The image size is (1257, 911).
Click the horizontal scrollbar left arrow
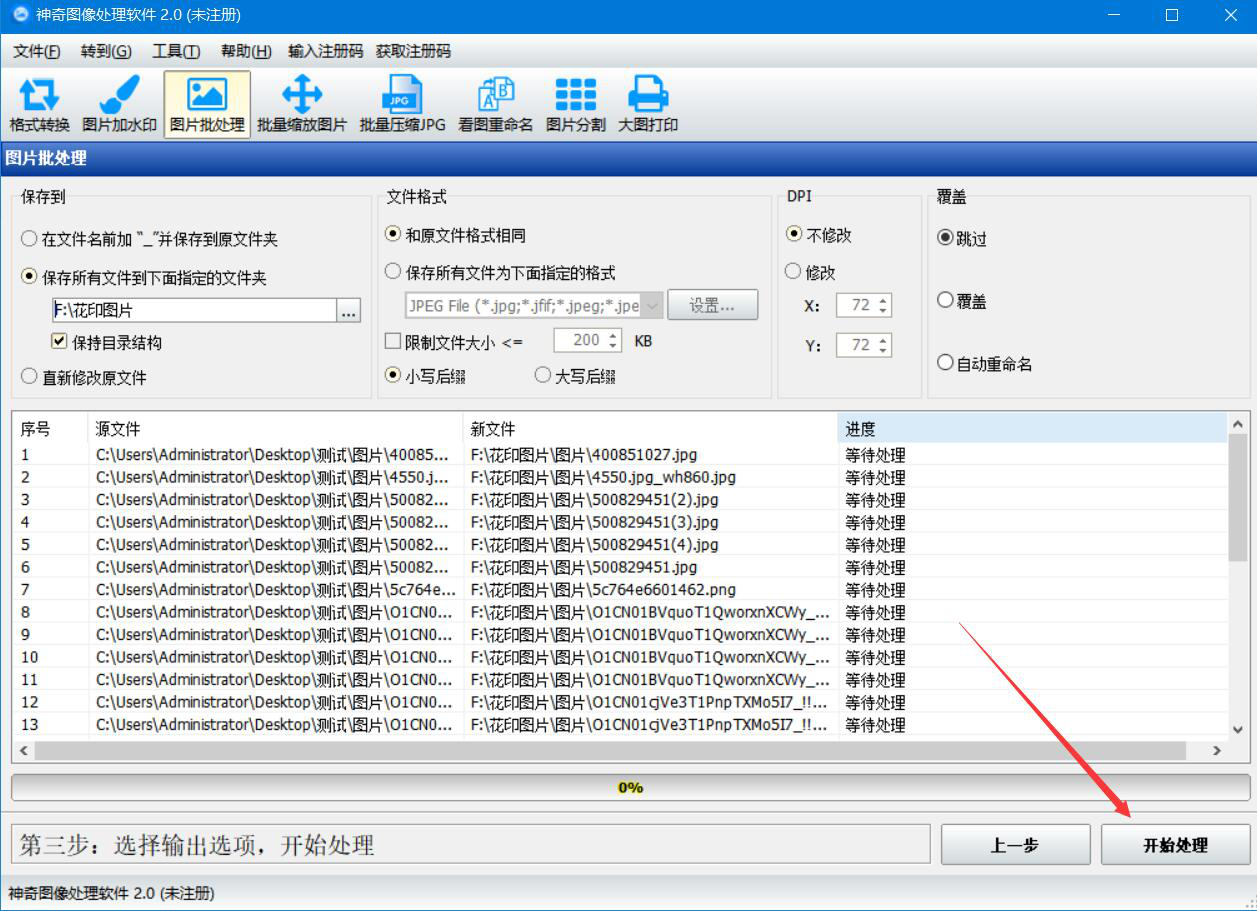[x=24, y=750]
